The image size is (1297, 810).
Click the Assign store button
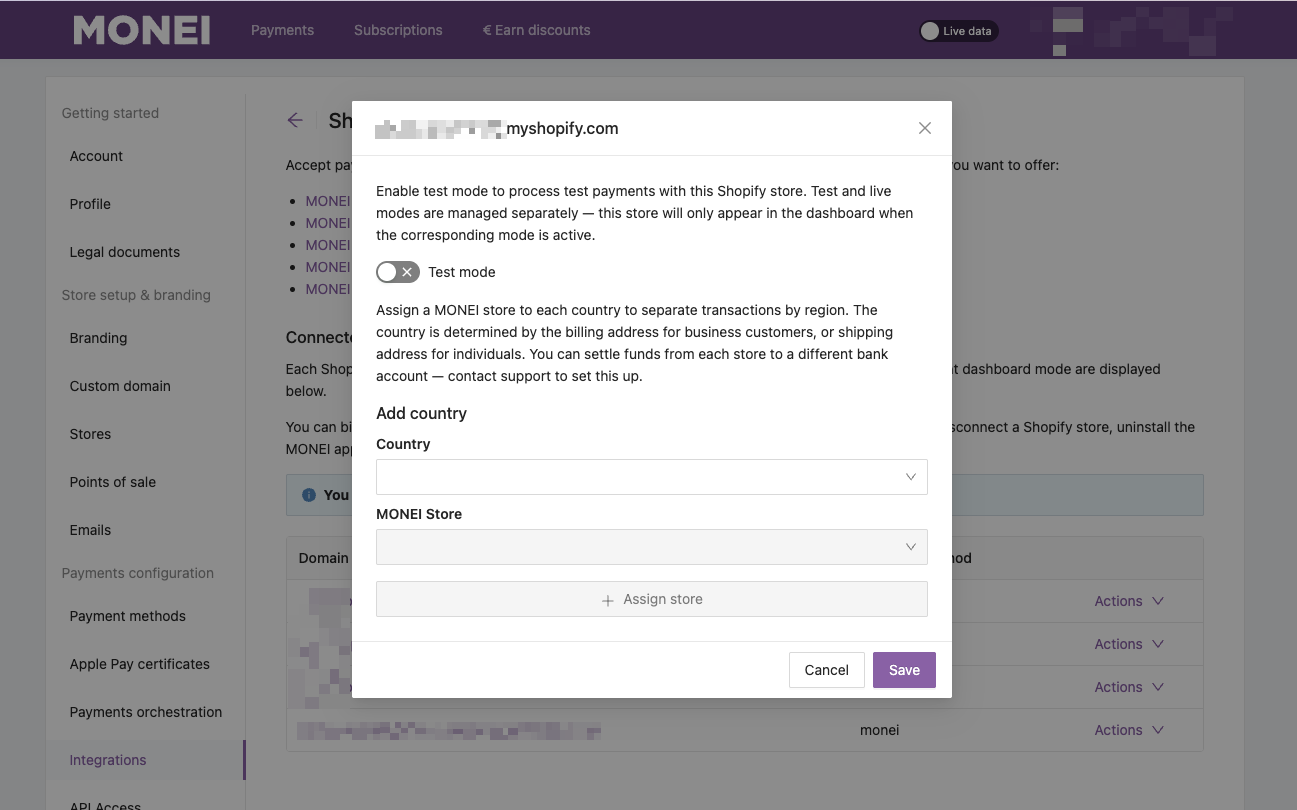[x=652, y=599]
